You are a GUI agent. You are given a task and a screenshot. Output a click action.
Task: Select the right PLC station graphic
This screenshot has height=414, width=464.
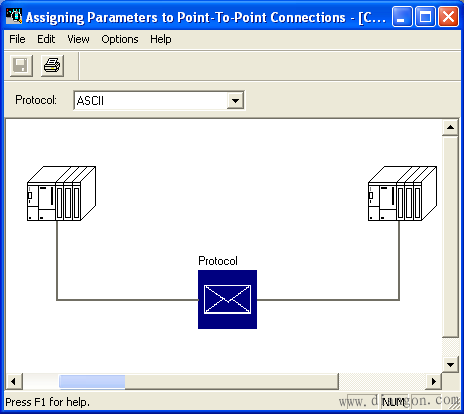[402, 194]
